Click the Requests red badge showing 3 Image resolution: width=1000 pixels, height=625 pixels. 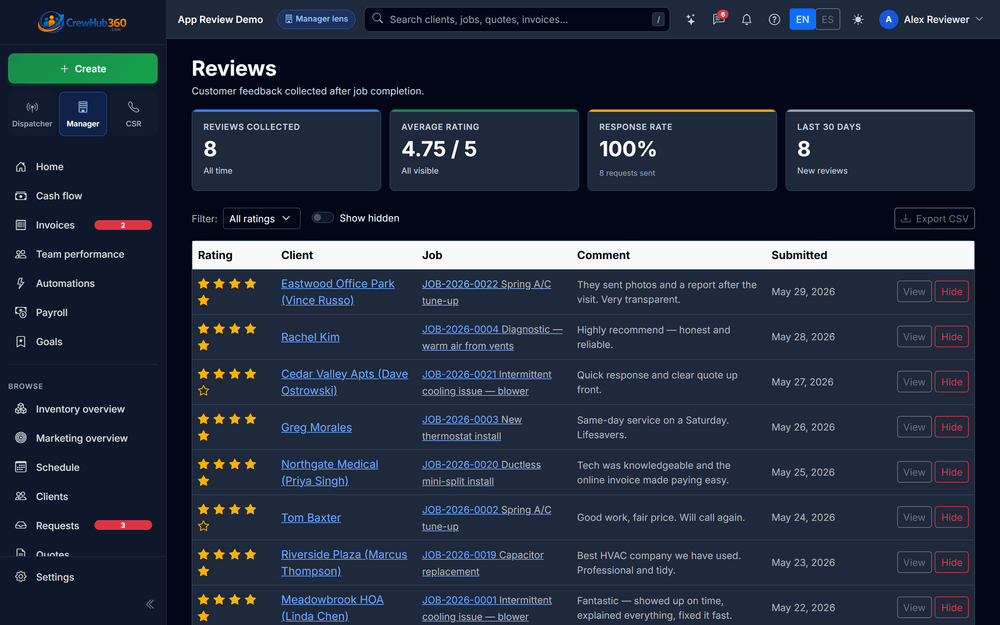[x=123, y=526]
